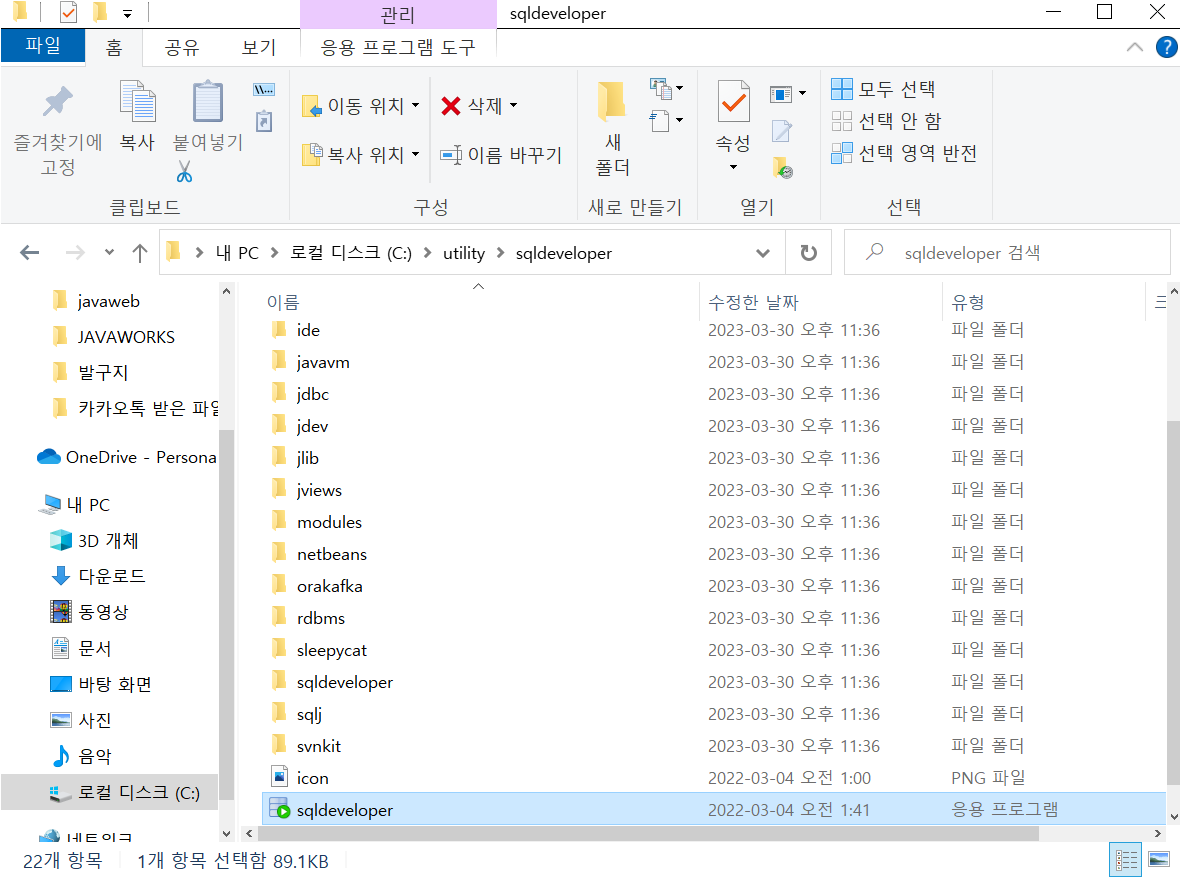Select the 'ide' folder
The width and height of the screenshot is (1180, 878).
point(308,330)
